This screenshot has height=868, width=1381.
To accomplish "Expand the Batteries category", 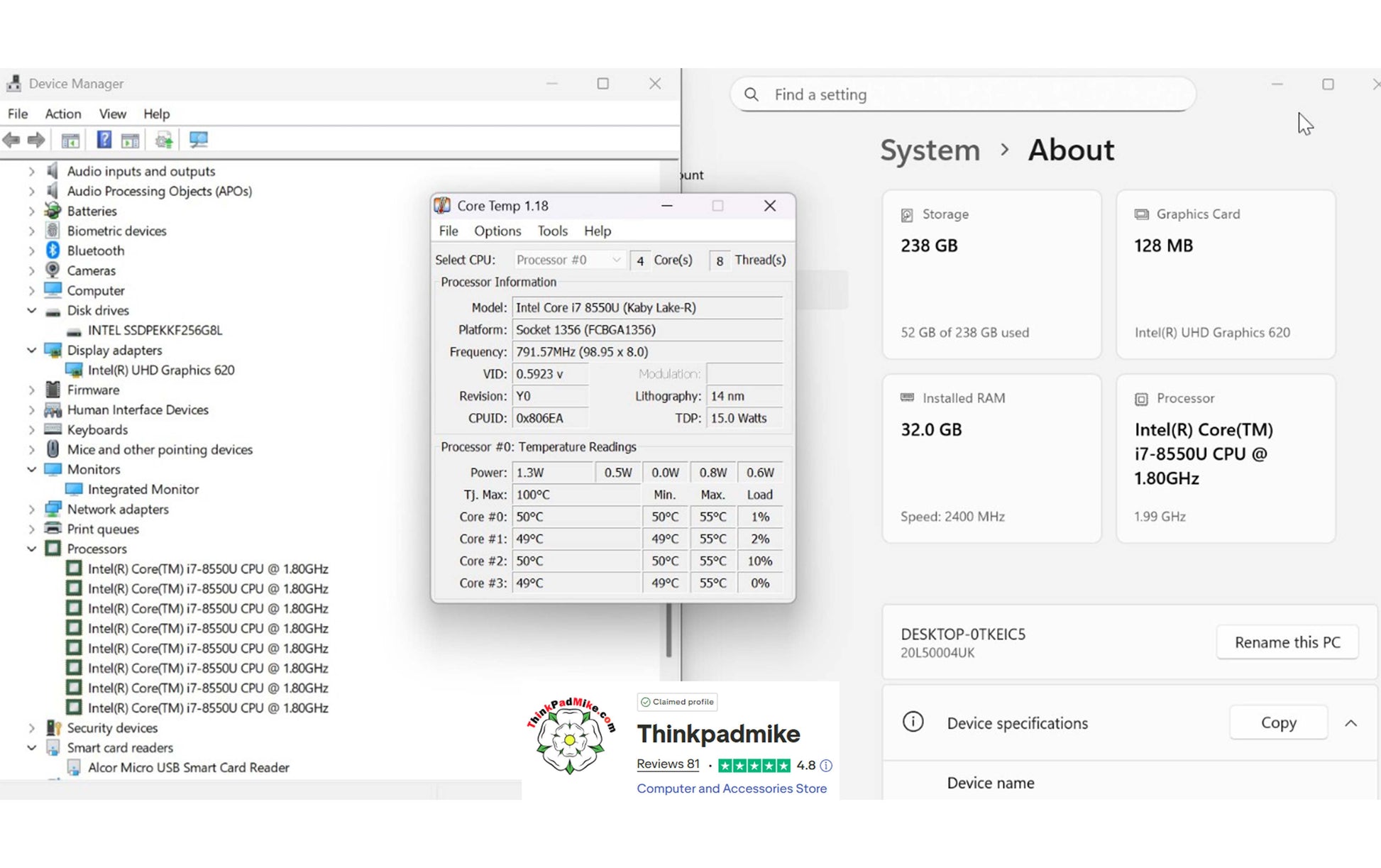I will coord(31,211).
